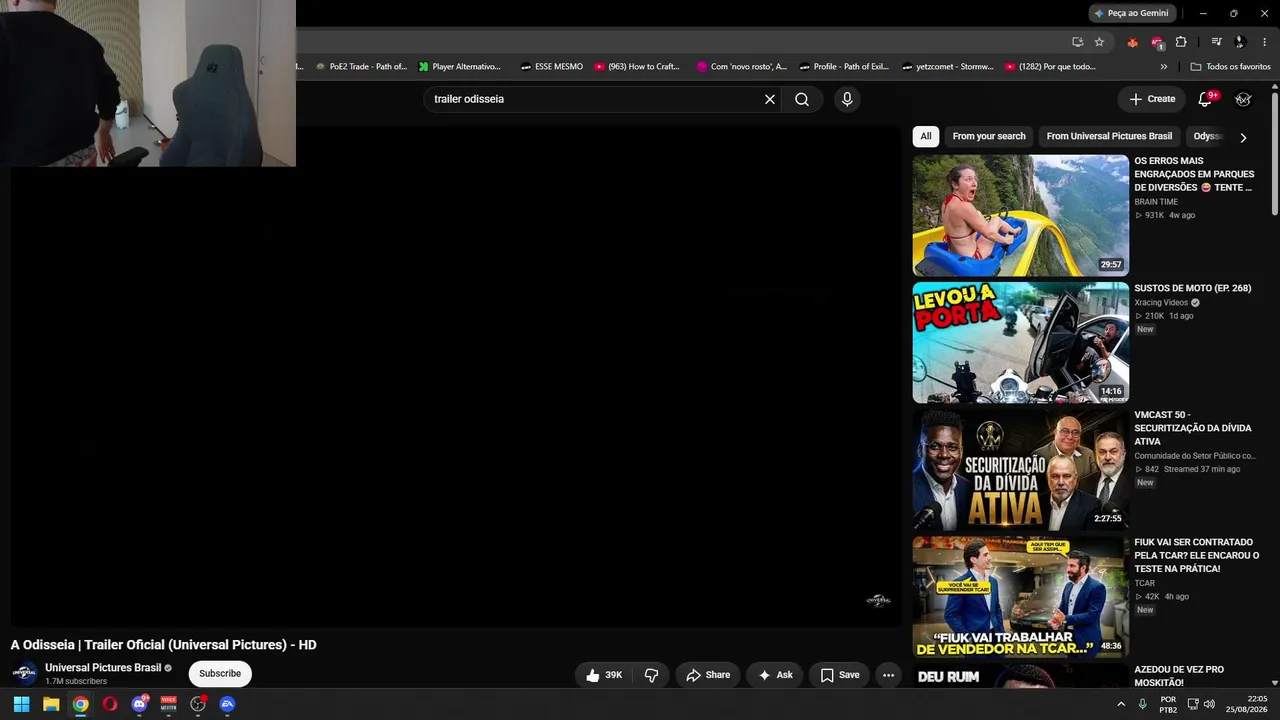The height and width of the screenshot is (720, 1280).
Task: Click the SUSTOS DE MOTO (EP. 268) title
Action: point(1192,288)
